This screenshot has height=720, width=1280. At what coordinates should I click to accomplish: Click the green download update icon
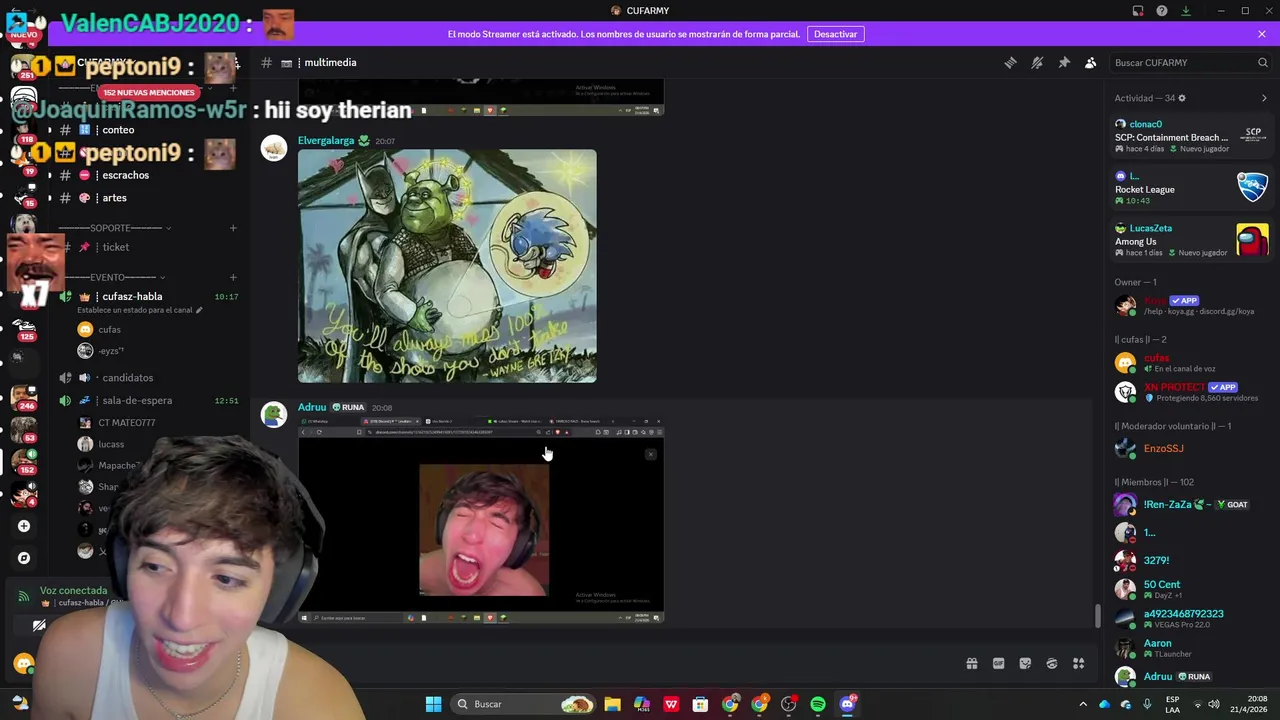1185,11
